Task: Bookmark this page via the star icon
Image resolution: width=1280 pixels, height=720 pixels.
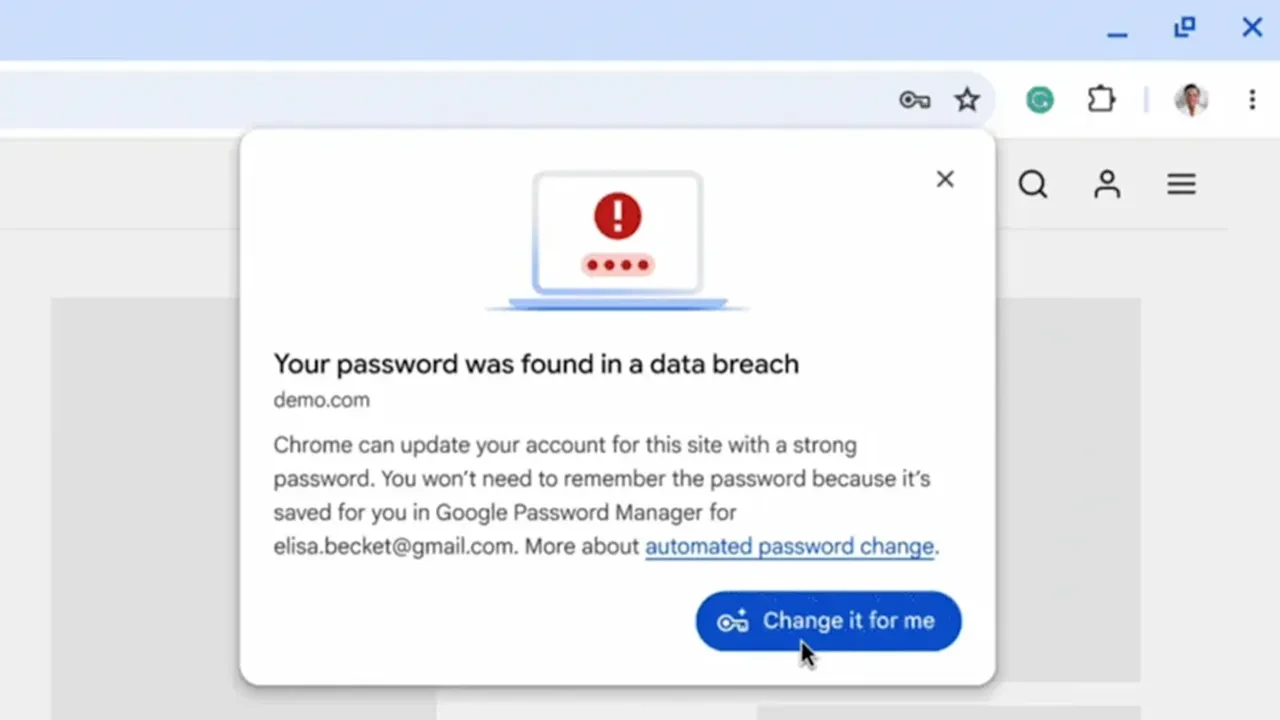Action: [967, 99]
